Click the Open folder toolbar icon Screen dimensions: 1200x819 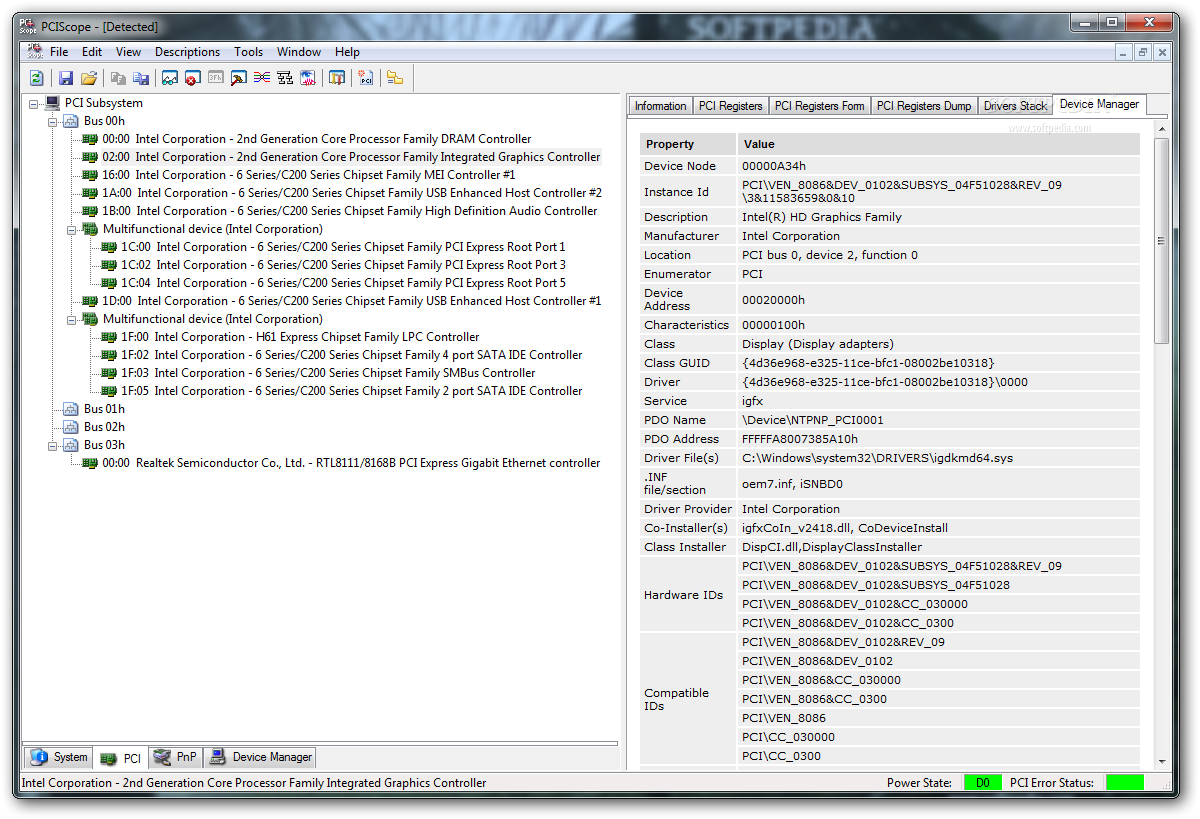pyautogui.click(x=89, y=78)
